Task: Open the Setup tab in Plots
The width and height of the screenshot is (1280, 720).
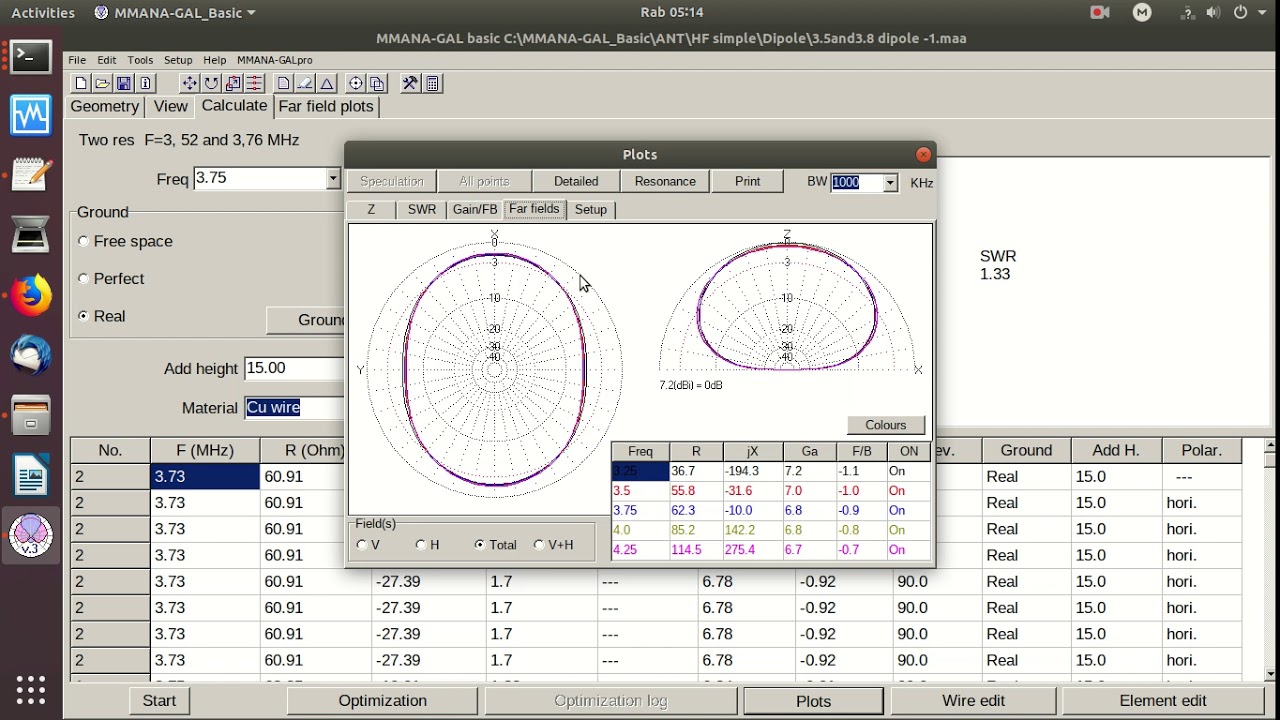Action: (x=591, y=210)
